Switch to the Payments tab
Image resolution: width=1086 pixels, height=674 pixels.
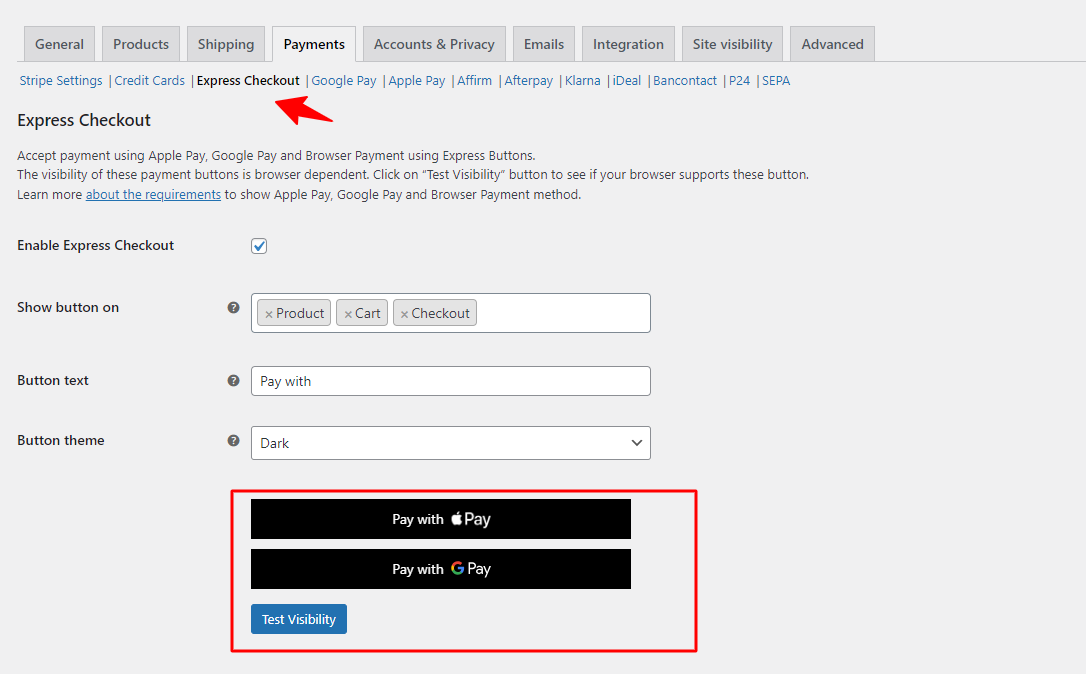[313, 43]
